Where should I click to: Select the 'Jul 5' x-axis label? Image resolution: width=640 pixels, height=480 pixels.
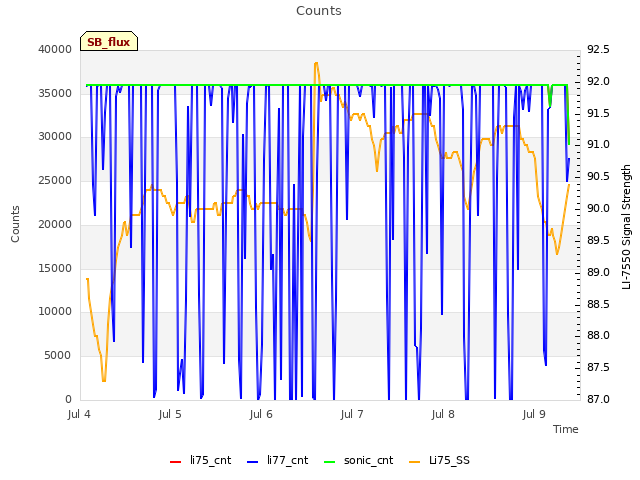170,415
